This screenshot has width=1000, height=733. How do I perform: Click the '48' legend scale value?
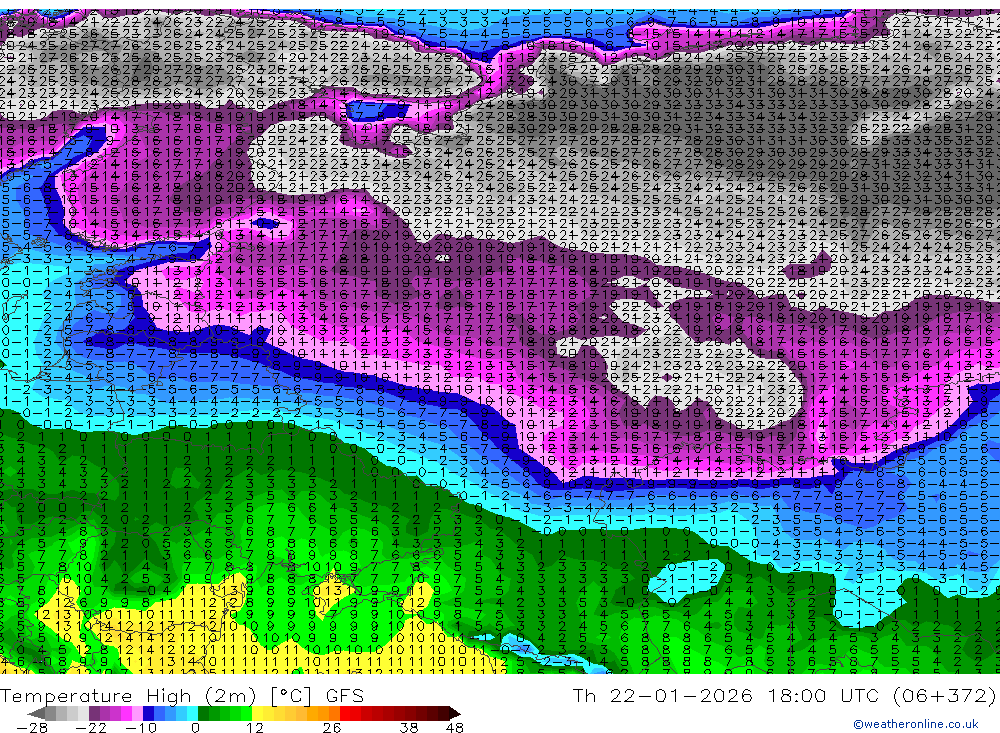(x=455, y=728)
